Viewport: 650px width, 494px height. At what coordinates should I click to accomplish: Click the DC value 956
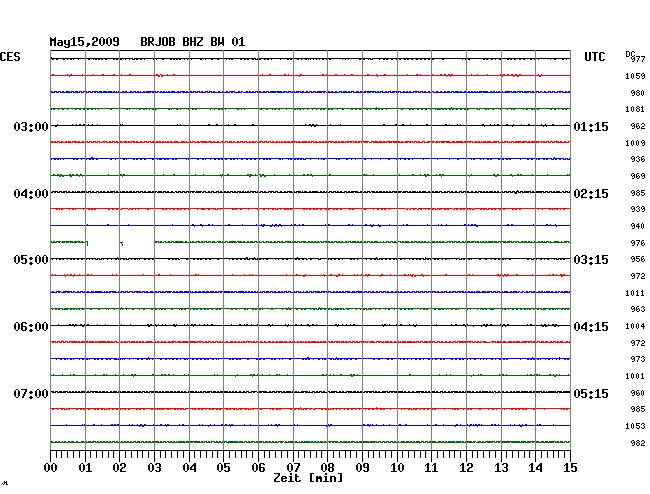coord(638,259)
